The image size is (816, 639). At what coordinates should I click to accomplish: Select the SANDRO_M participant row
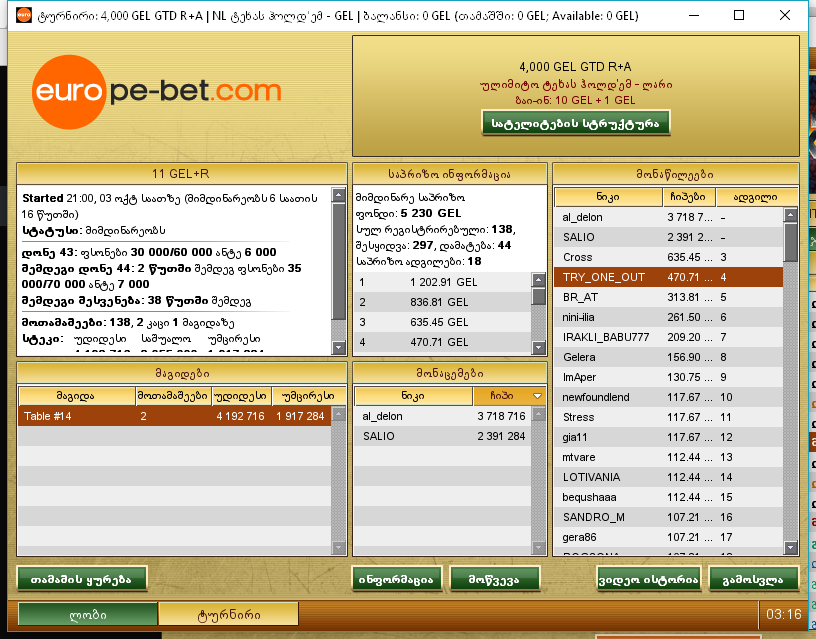669,517
